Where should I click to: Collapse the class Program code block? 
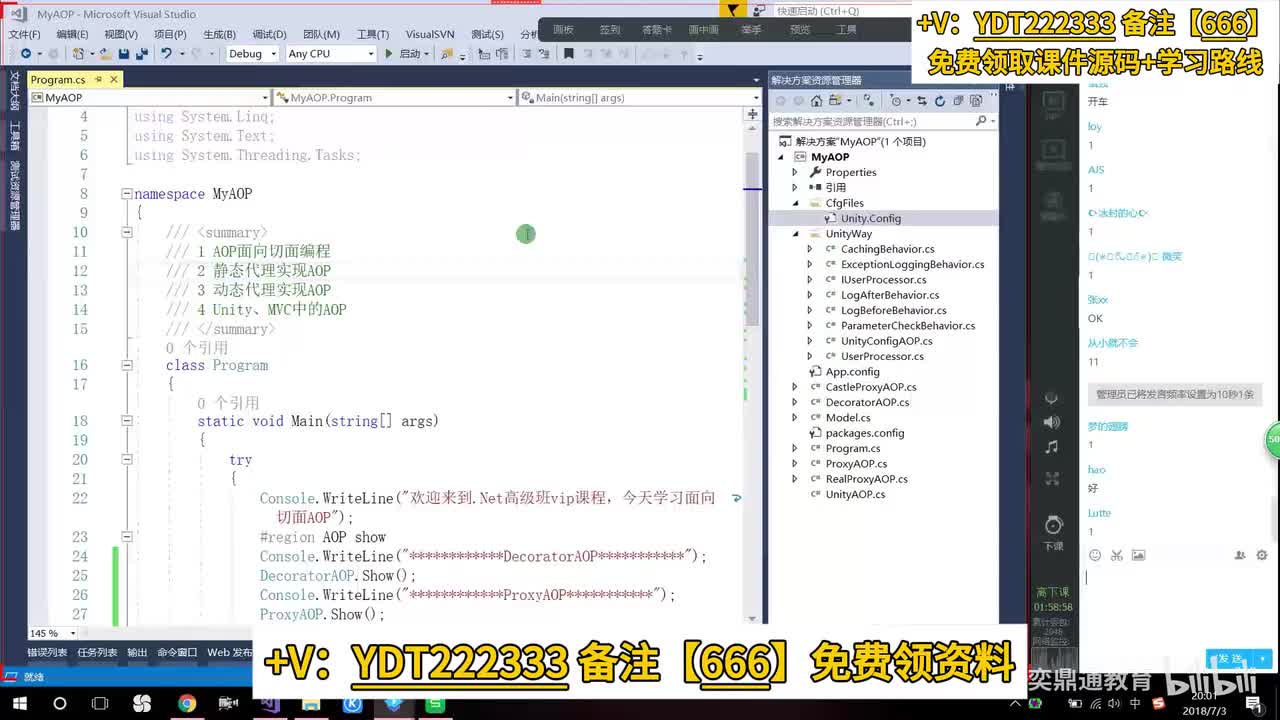tap(126, 366)
